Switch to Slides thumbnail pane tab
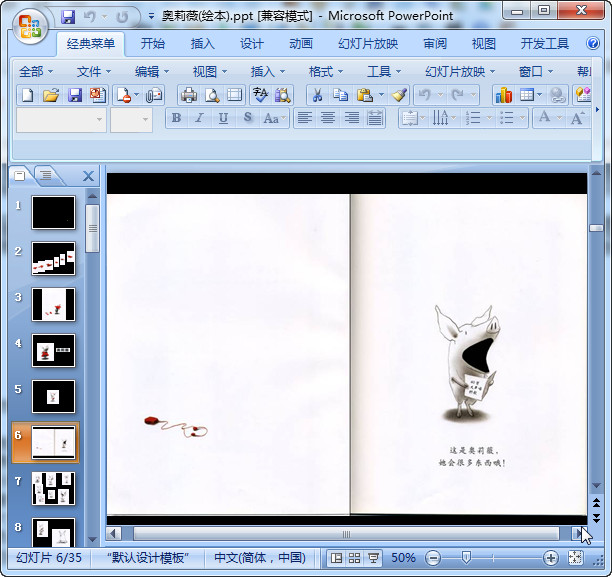 point(20,176)
